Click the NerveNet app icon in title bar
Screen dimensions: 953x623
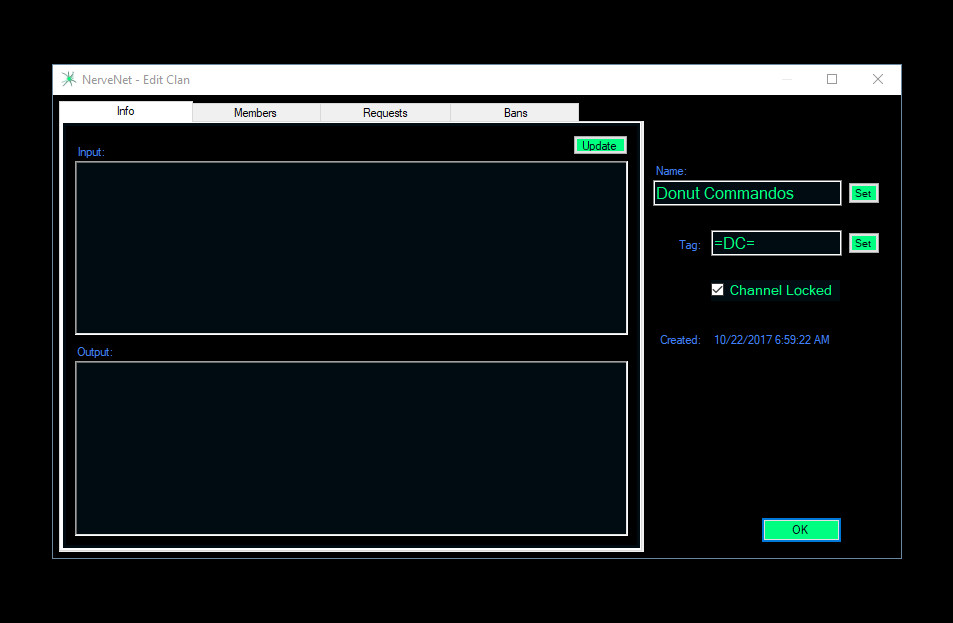(68, 80)
